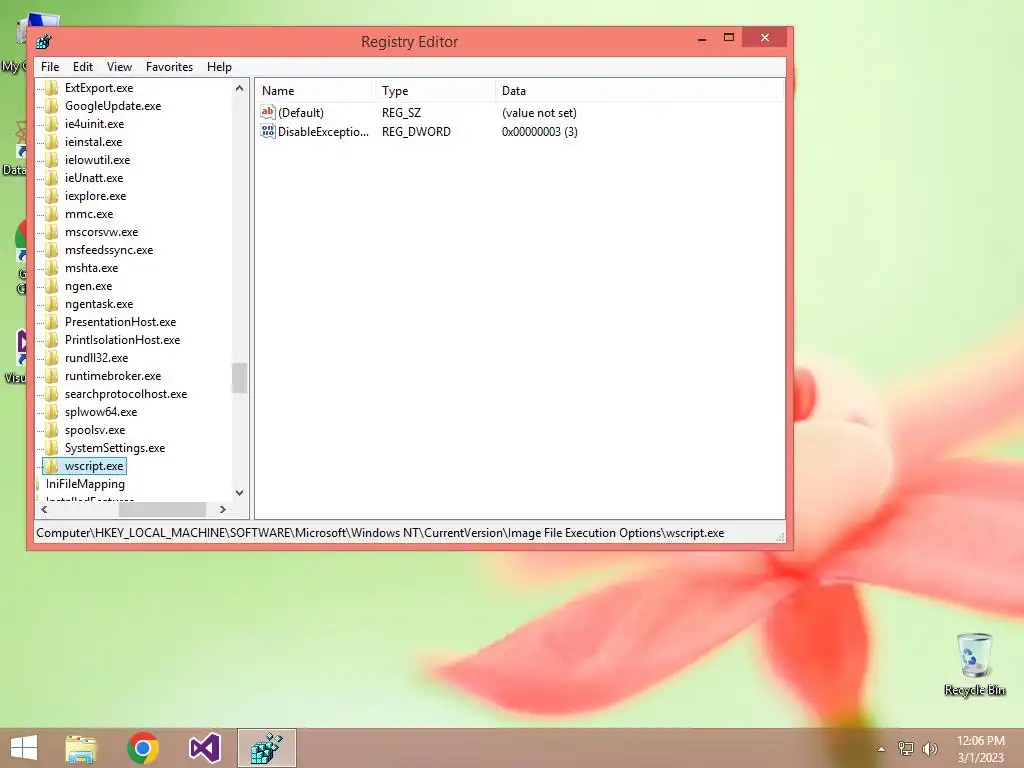Select the splwow64.exe key
1024x768 pixels.
pos(101,412)
